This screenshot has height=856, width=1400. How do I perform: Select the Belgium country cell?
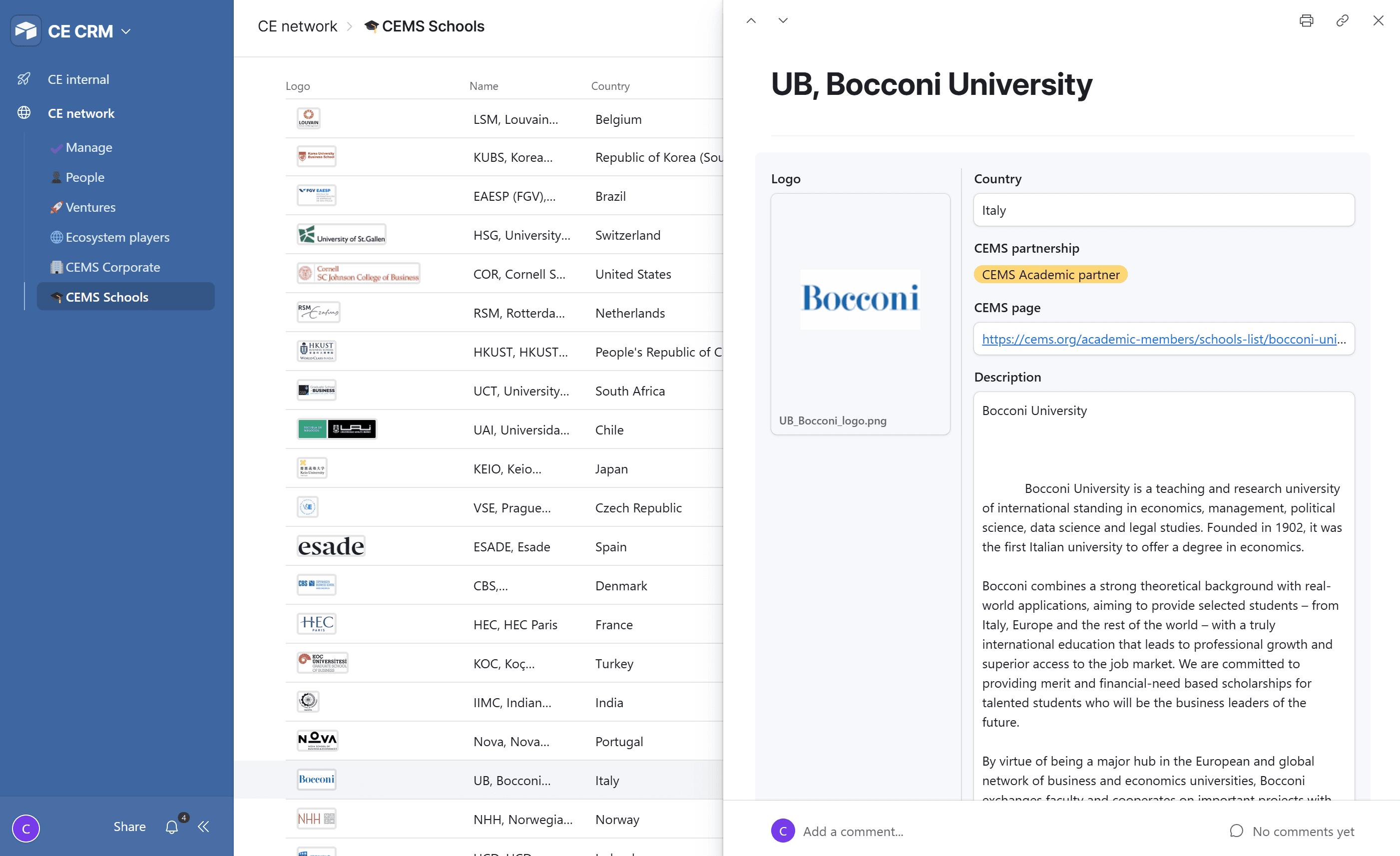[x=618, y=119]
